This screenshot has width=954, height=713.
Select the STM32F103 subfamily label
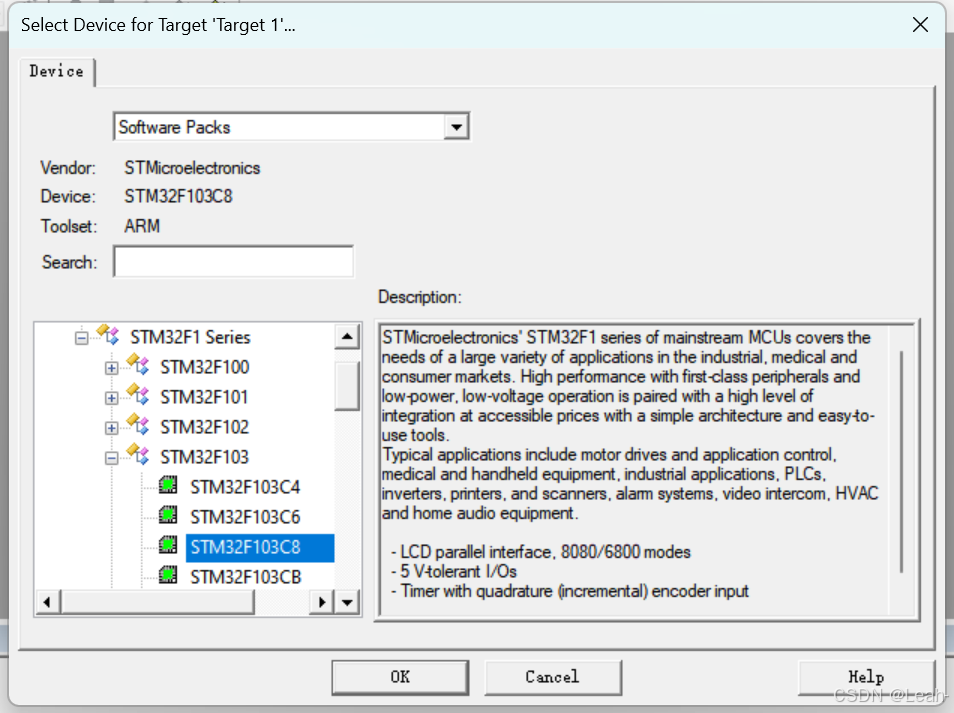[x=204, y=457]
